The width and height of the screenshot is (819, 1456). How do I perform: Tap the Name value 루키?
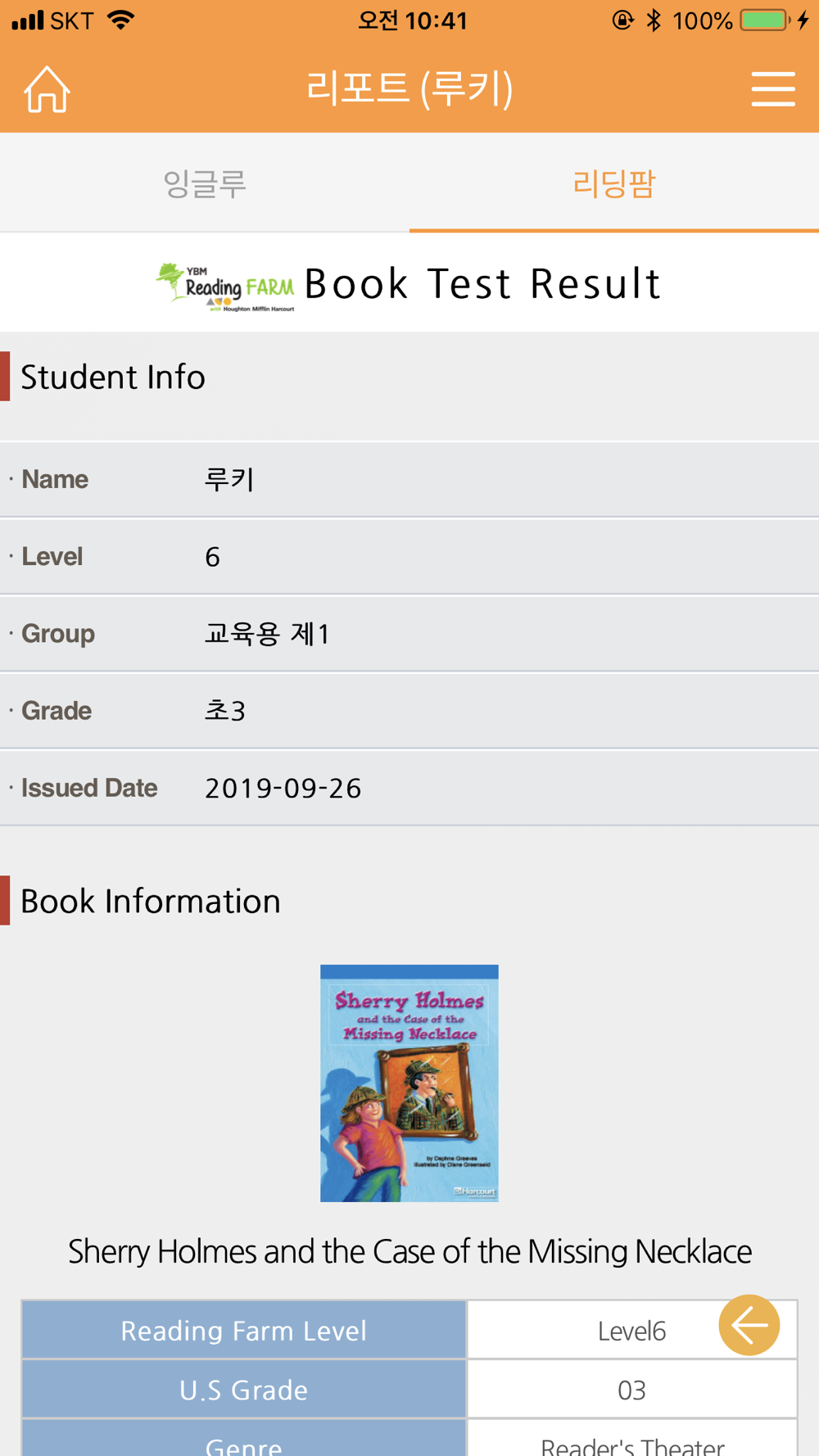click(x=229, y=479)
